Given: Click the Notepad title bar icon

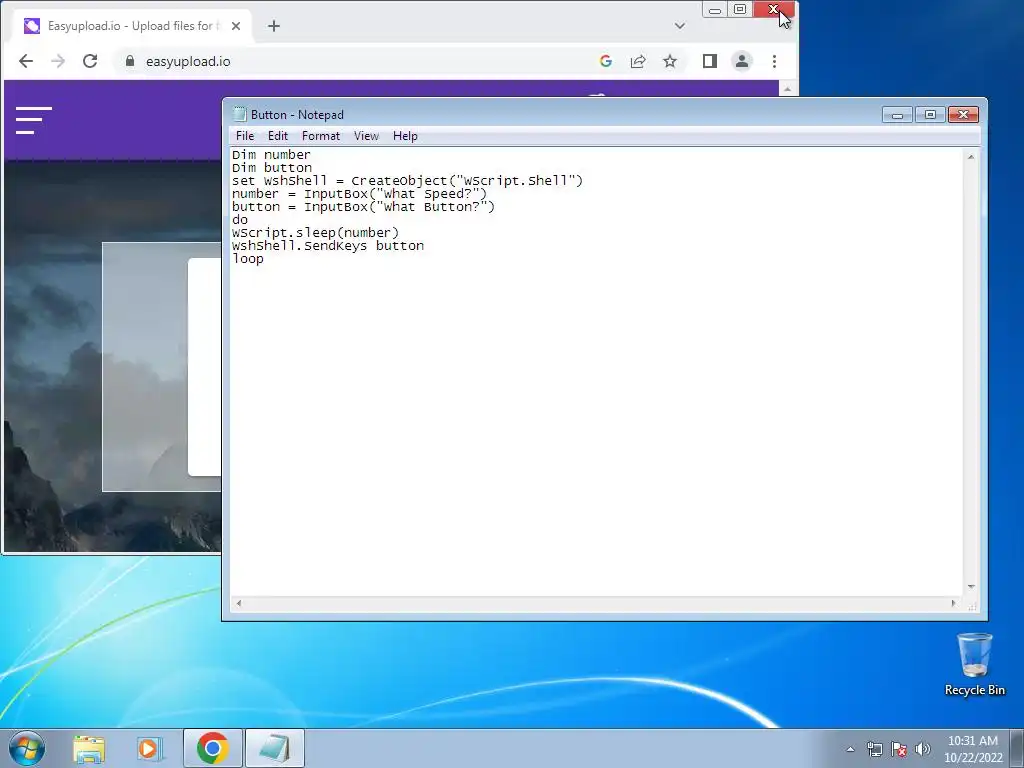Looking at the screenshot, I should pos(240,114).
